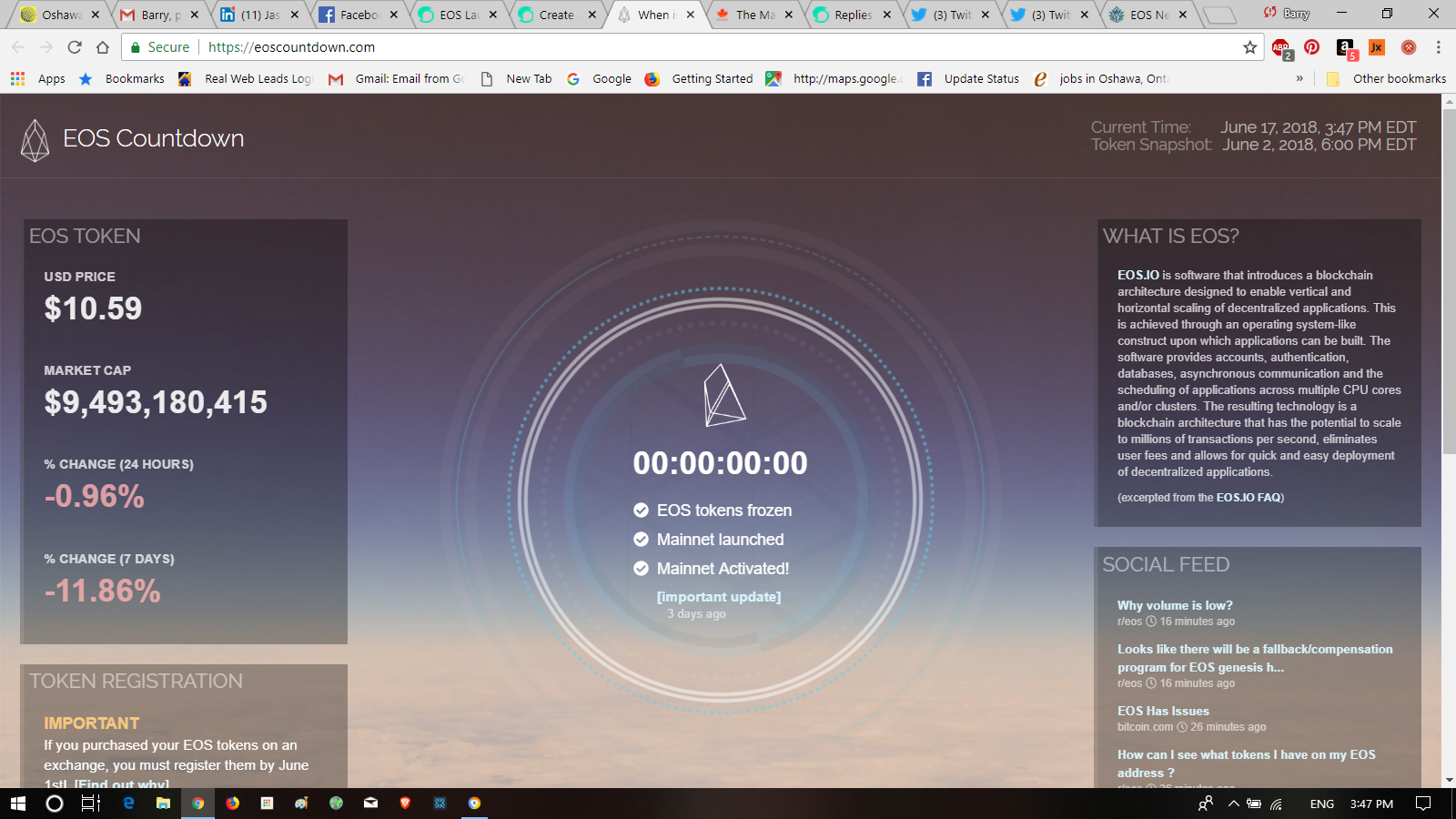Image resolution: width=1456 pixels, height=819 pixels.
Task: Open the Other bookmarks folder
Action: [x=1387, y=79]
